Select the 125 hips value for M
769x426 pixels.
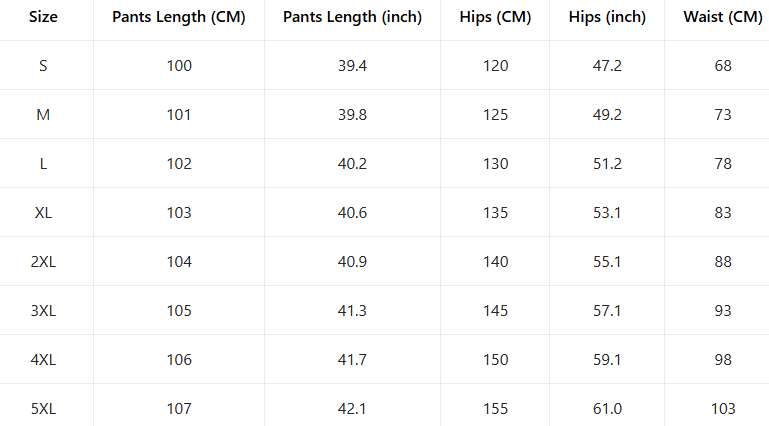click(x=495, y=115)
